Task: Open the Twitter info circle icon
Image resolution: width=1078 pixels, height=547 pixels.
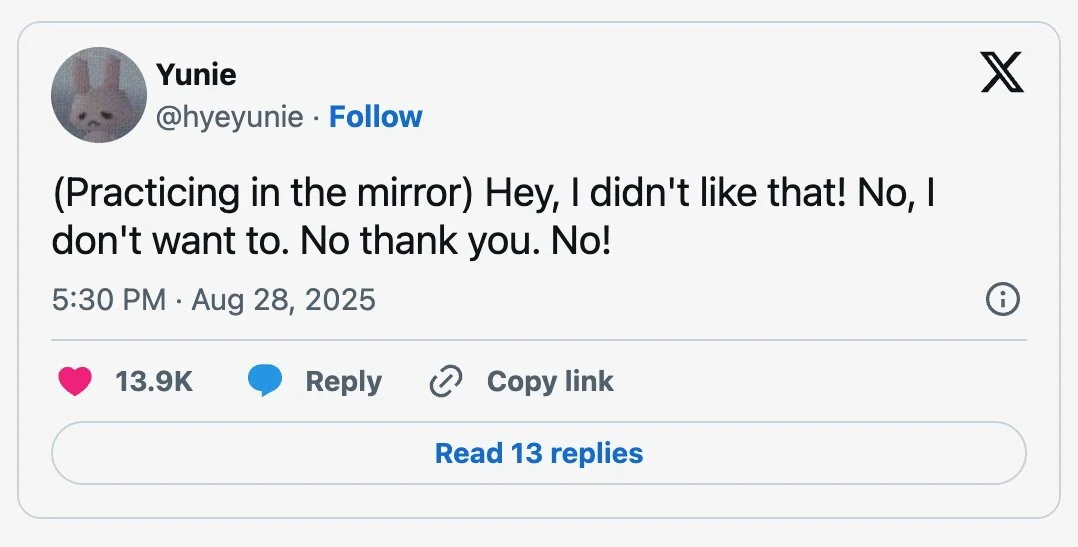Action: pos(1002,299)
